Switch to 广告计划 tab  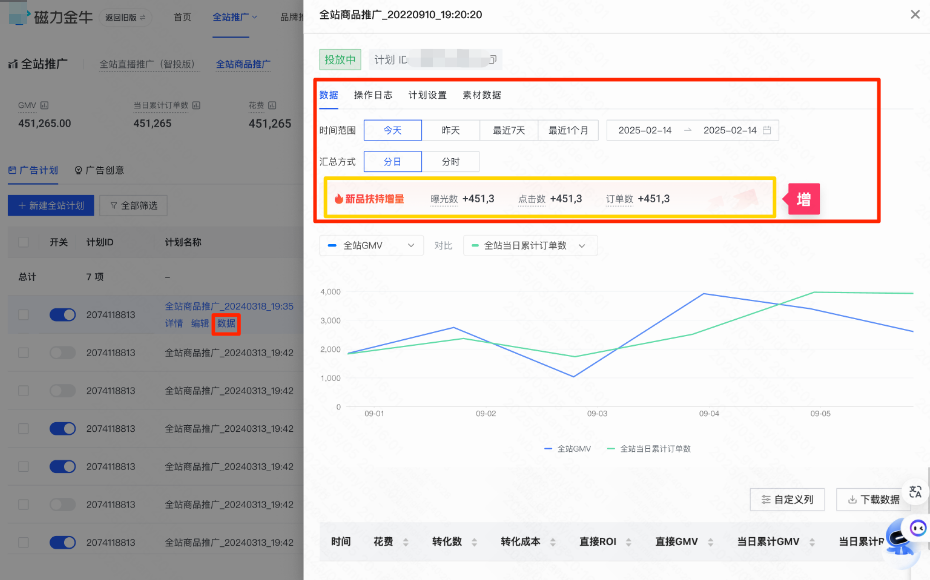[x=33, y=170]
